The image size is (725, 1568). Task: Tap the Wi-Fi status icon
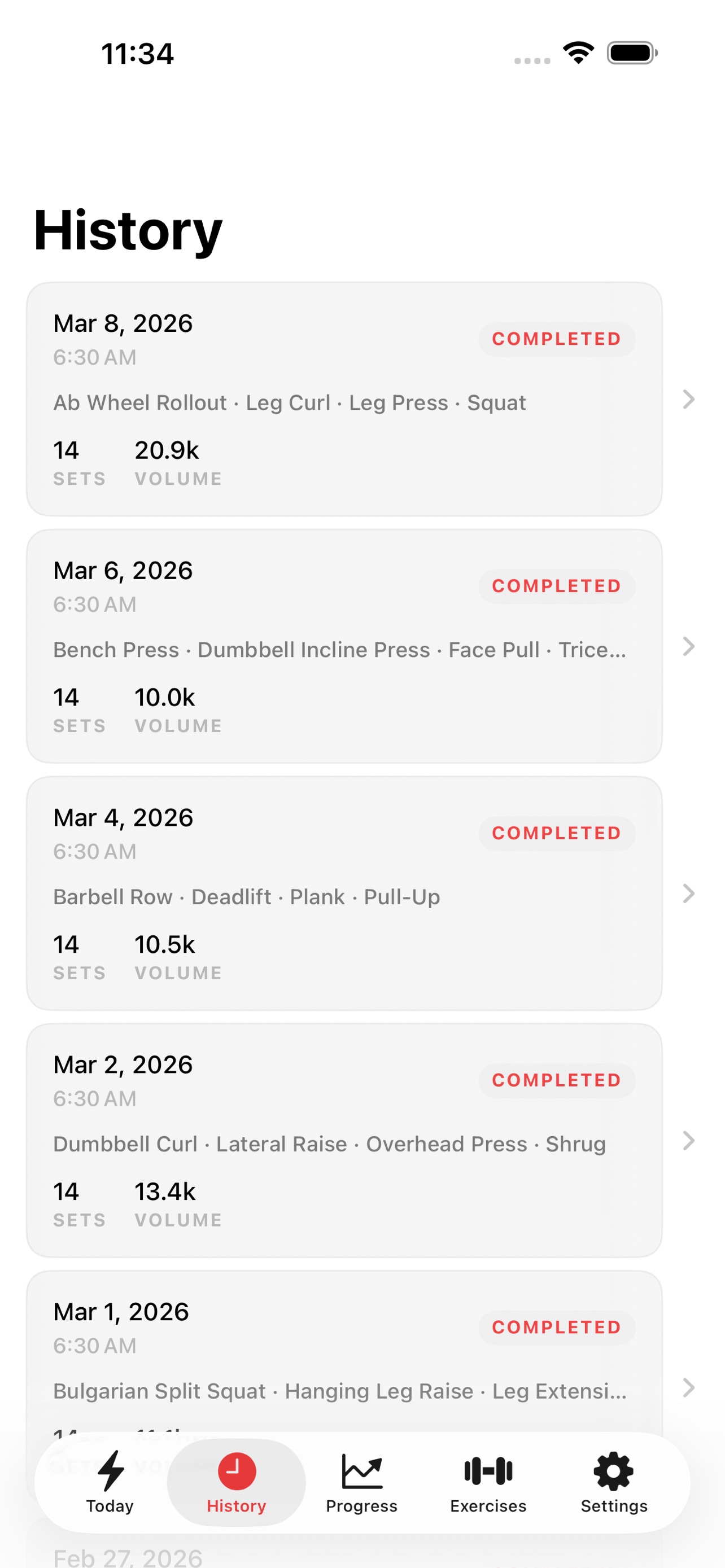578,52
